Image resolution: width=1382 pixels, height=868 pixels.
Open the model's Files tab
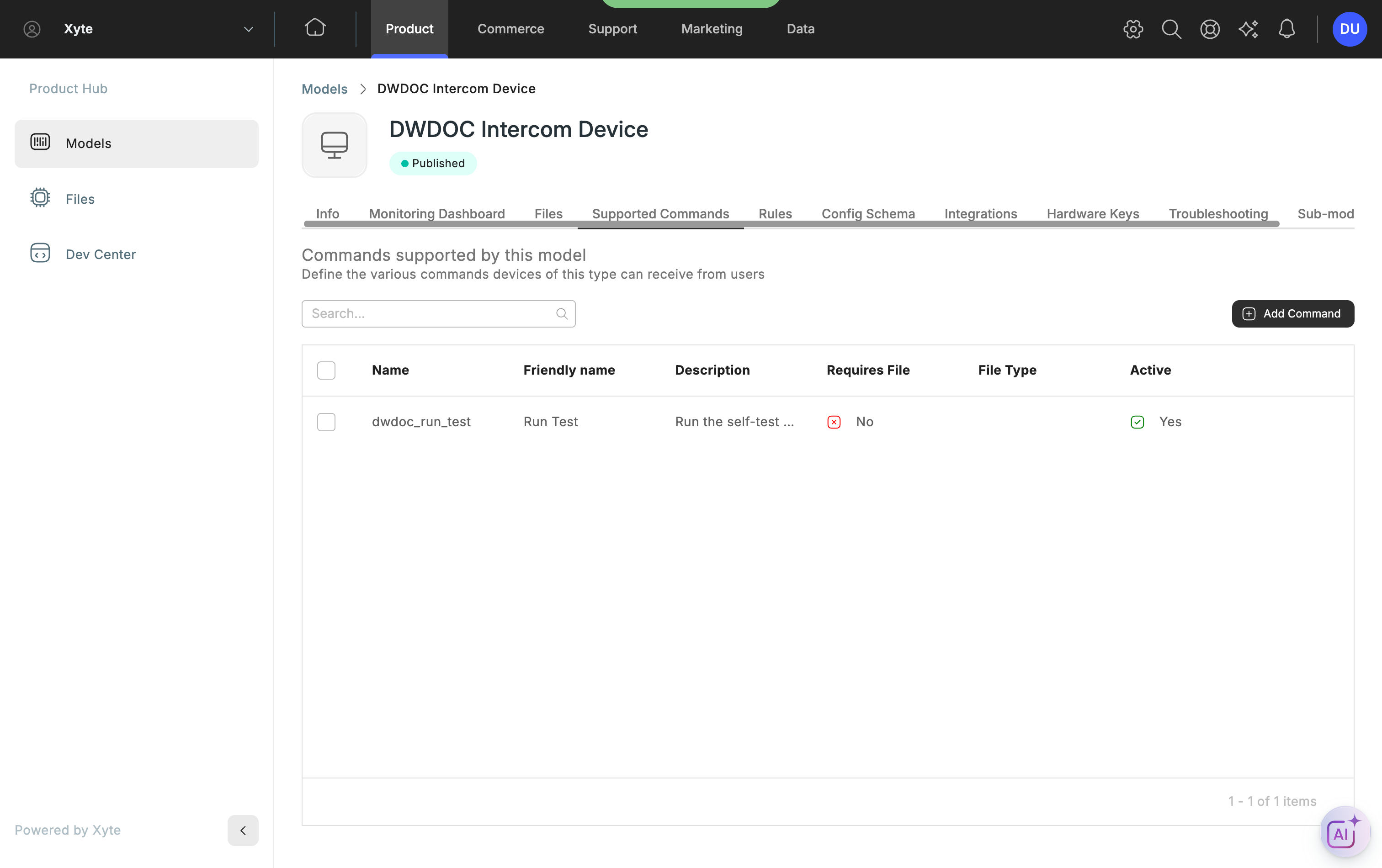[549, 213]
